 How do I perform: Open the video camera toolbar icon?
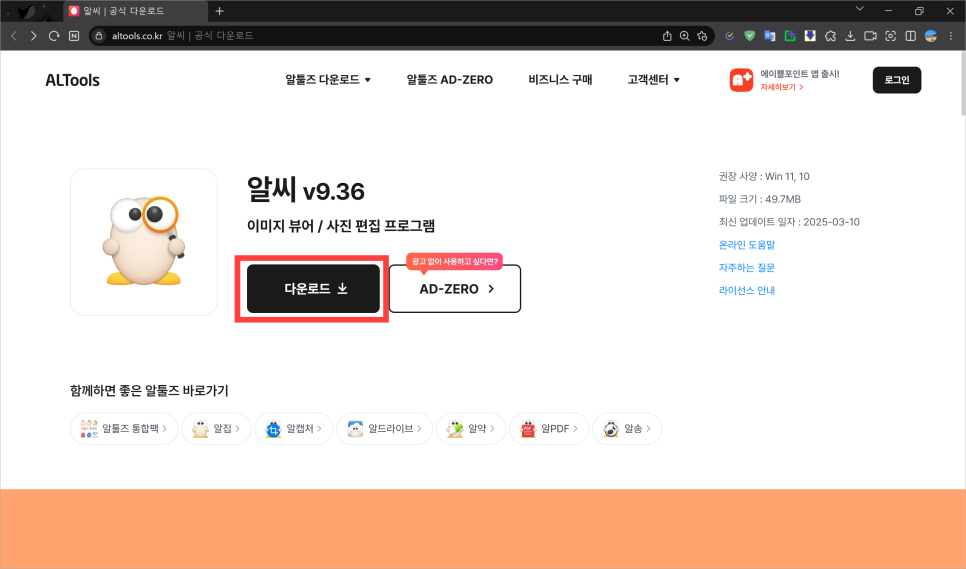click(871, 36)
